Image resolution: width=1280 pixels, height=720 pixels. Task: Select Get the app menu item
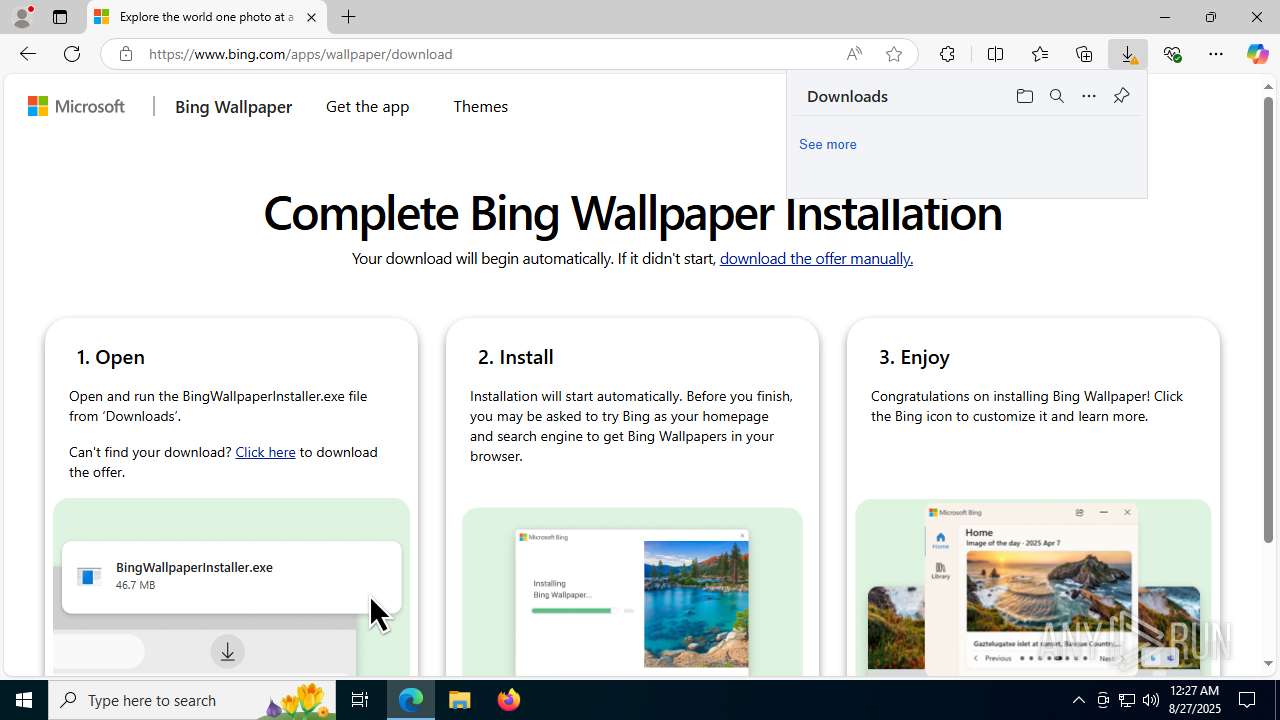367,107
